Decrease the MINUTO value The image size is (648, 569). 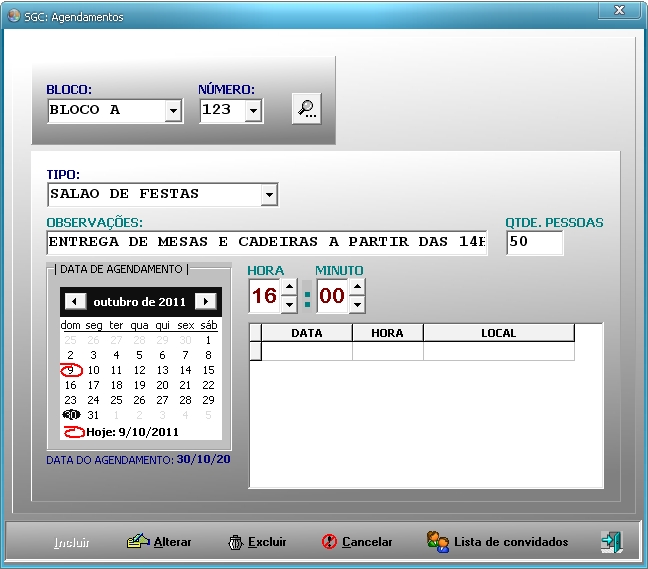(356, 304)
